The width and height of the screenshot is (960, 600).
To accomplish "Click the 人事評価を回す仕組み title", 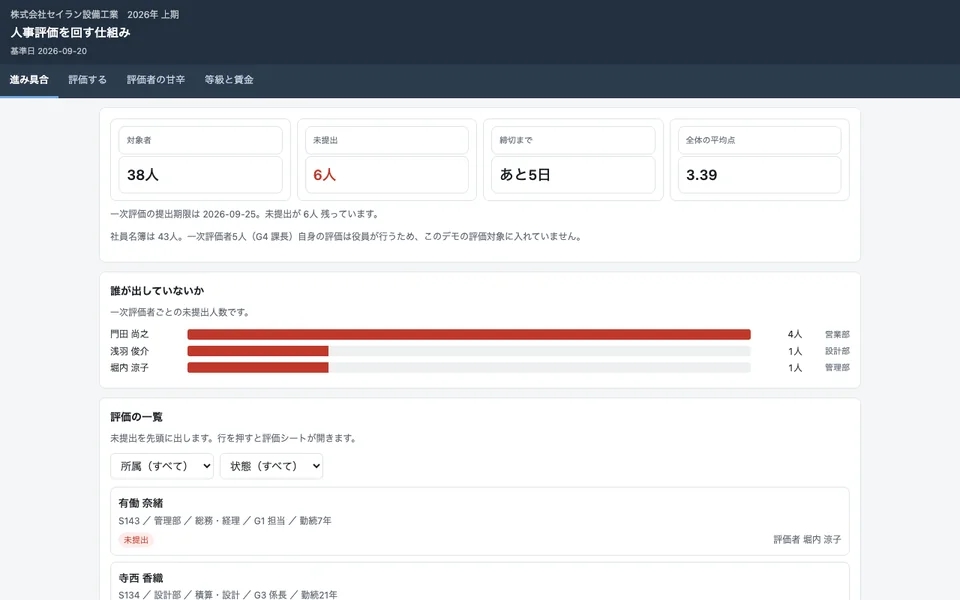I will 70,32.
